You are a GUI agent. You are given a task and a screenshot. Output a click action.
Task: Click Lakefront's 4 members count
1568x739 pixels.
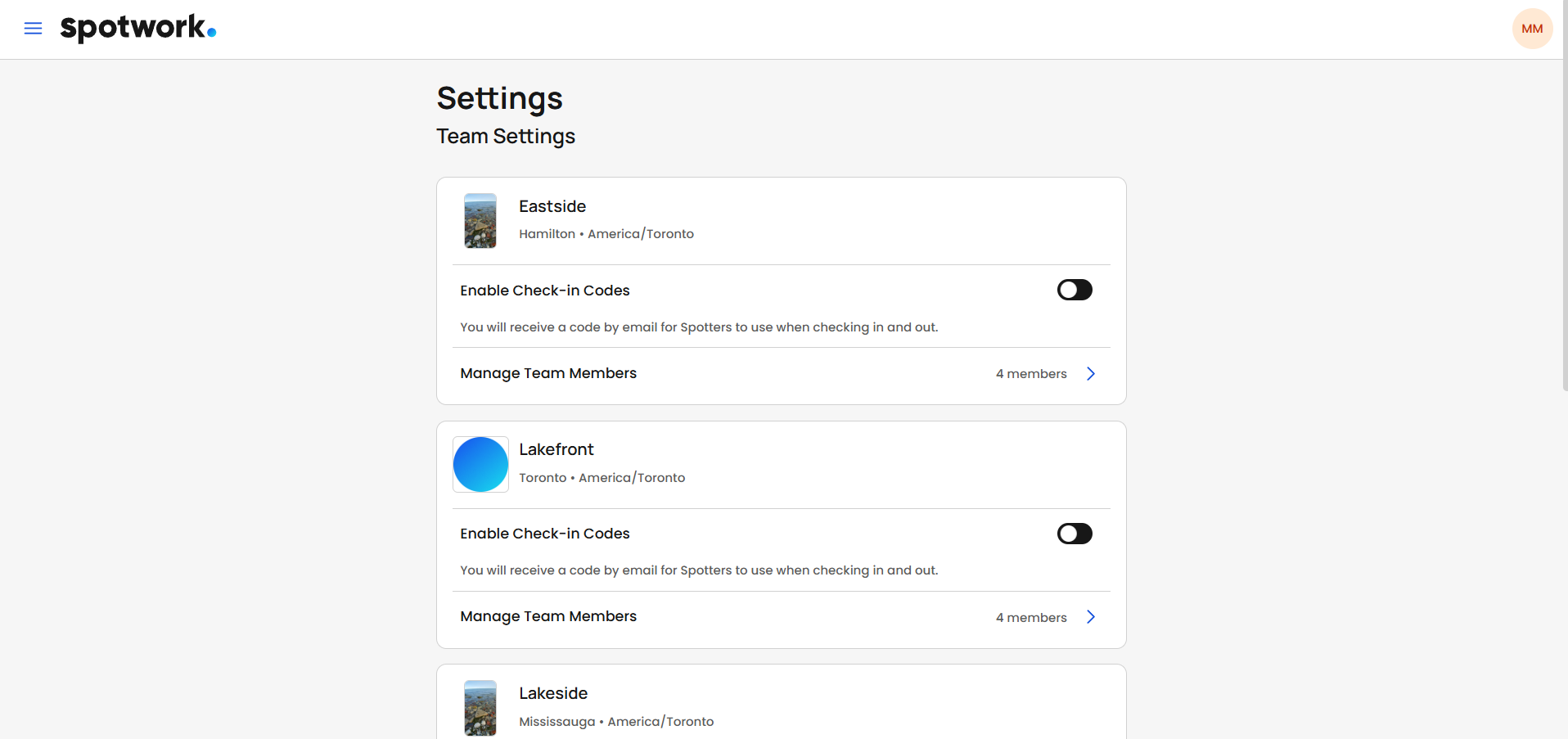tap(1031, 617)
